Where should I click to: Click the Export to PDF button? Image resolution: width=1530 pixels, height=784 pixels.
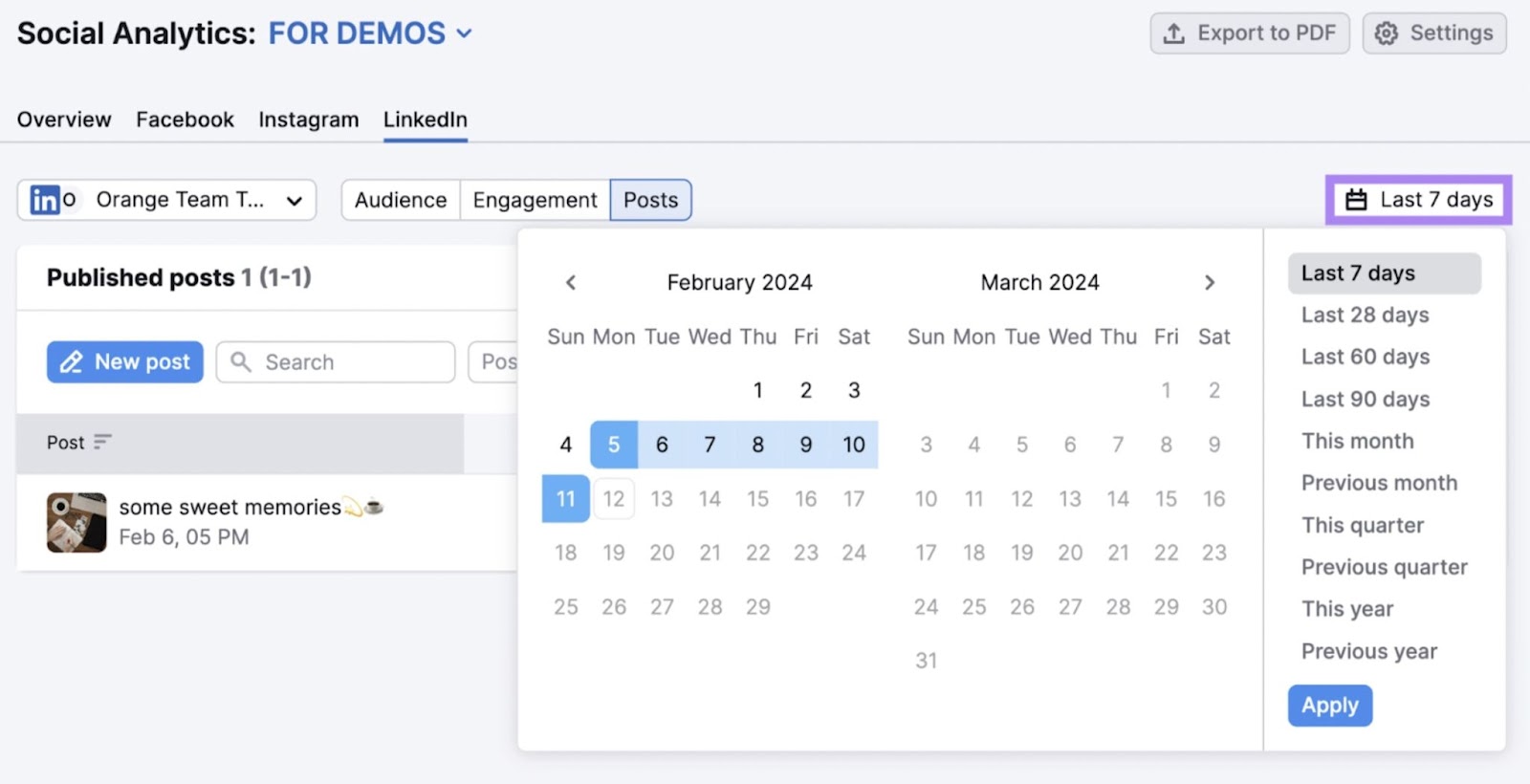(1250, 33)
